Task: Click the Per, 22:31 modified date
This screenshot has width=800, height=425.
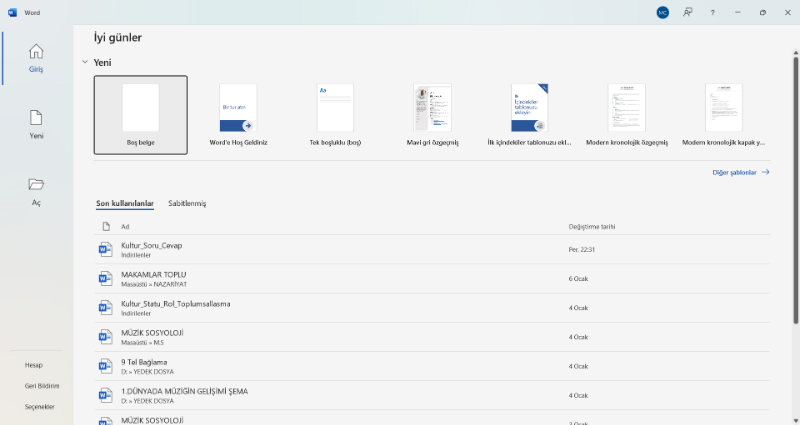Action: coord(582,249)
